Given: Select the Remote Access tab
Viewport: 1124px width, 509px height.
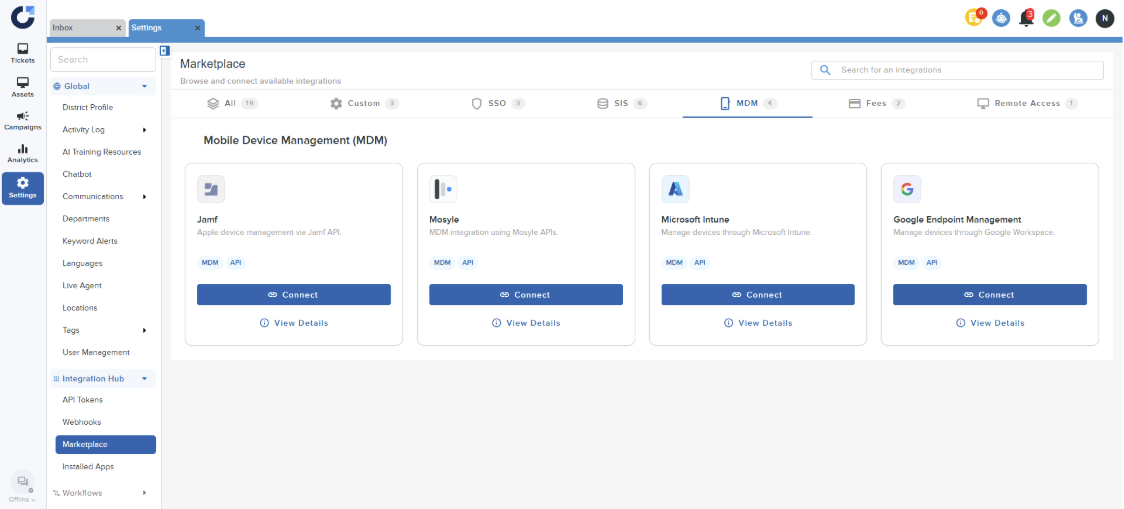Looking at the screenshot, I should tap(1026, 103).
